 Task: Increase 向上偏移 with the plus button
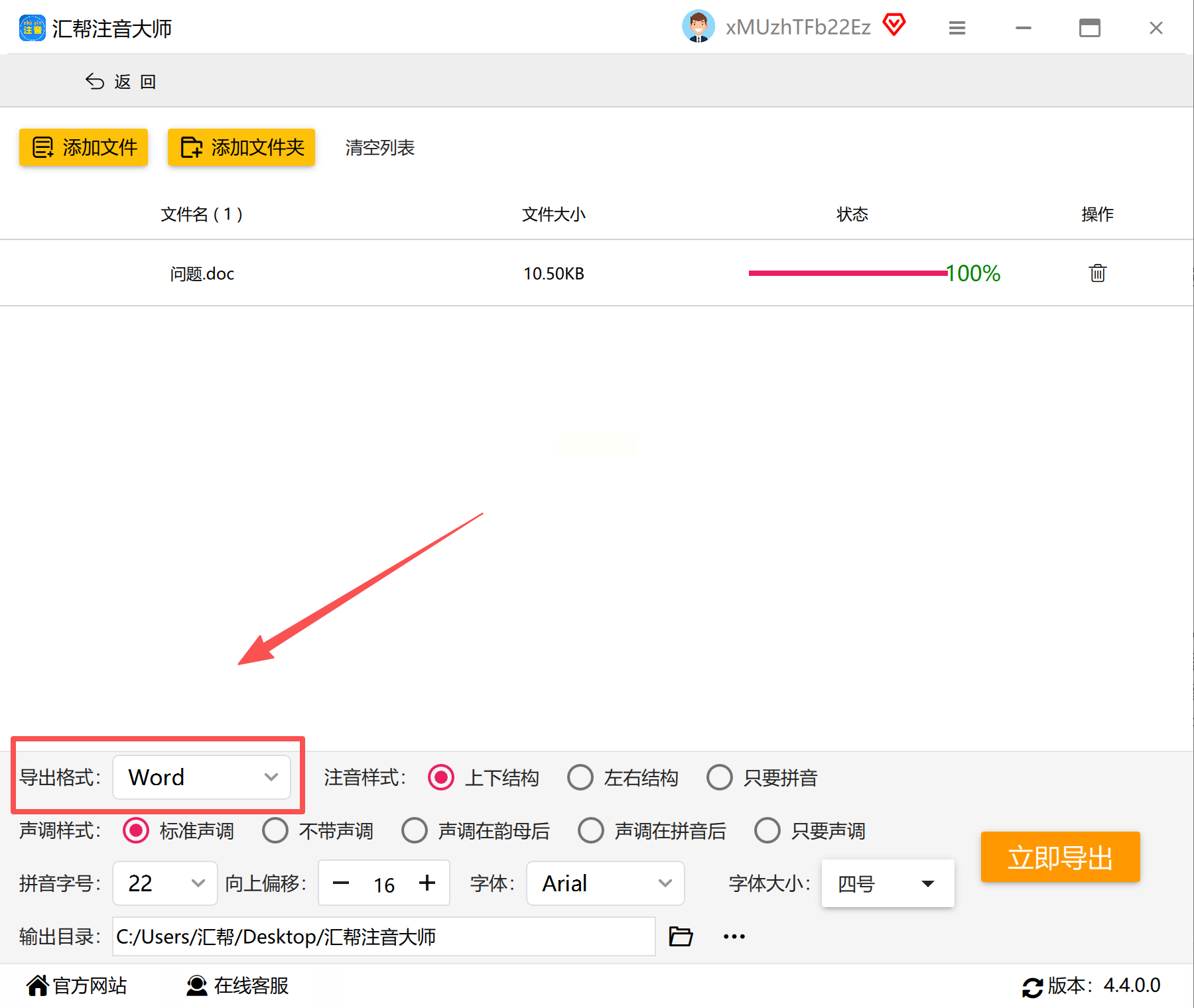(x=427, y=883)
